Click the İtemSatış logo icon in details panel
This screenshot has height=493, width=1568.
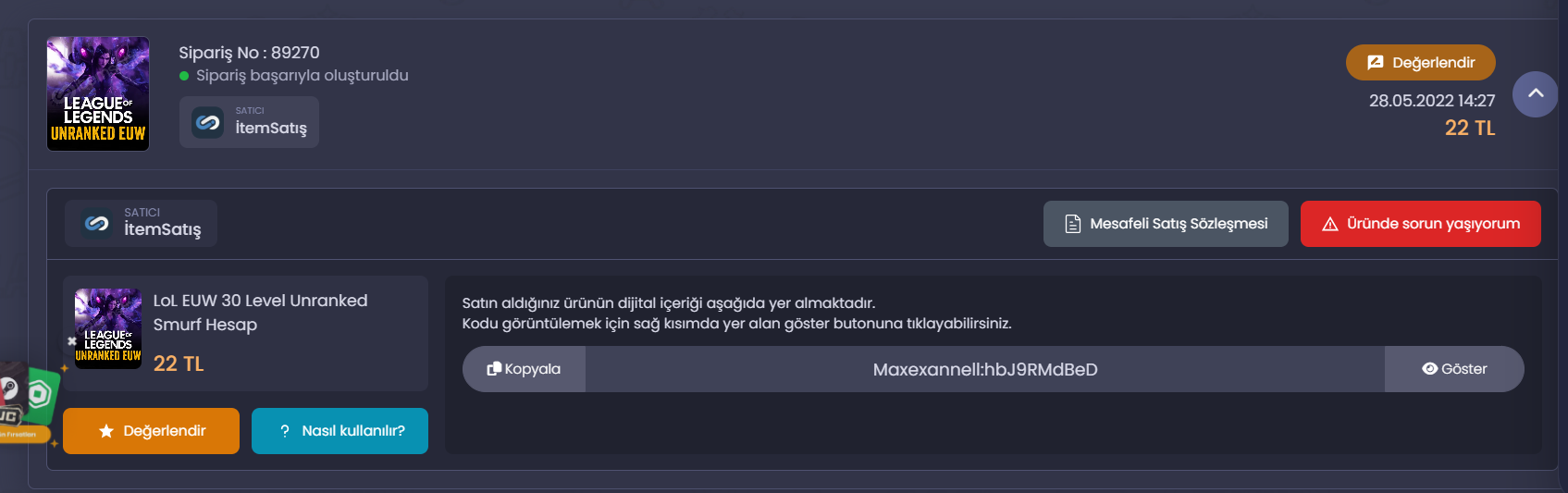pos(96,223)
